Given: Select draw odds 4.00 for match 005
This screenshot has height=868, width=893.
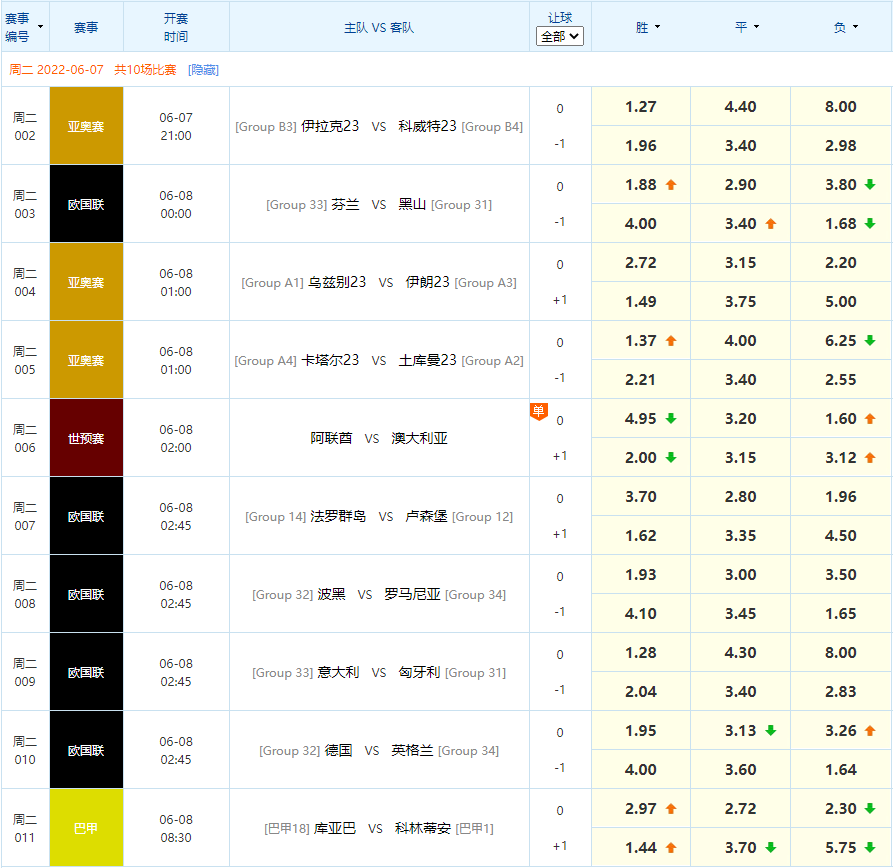Looking at the screenshot, I should (x=740, y=341).
